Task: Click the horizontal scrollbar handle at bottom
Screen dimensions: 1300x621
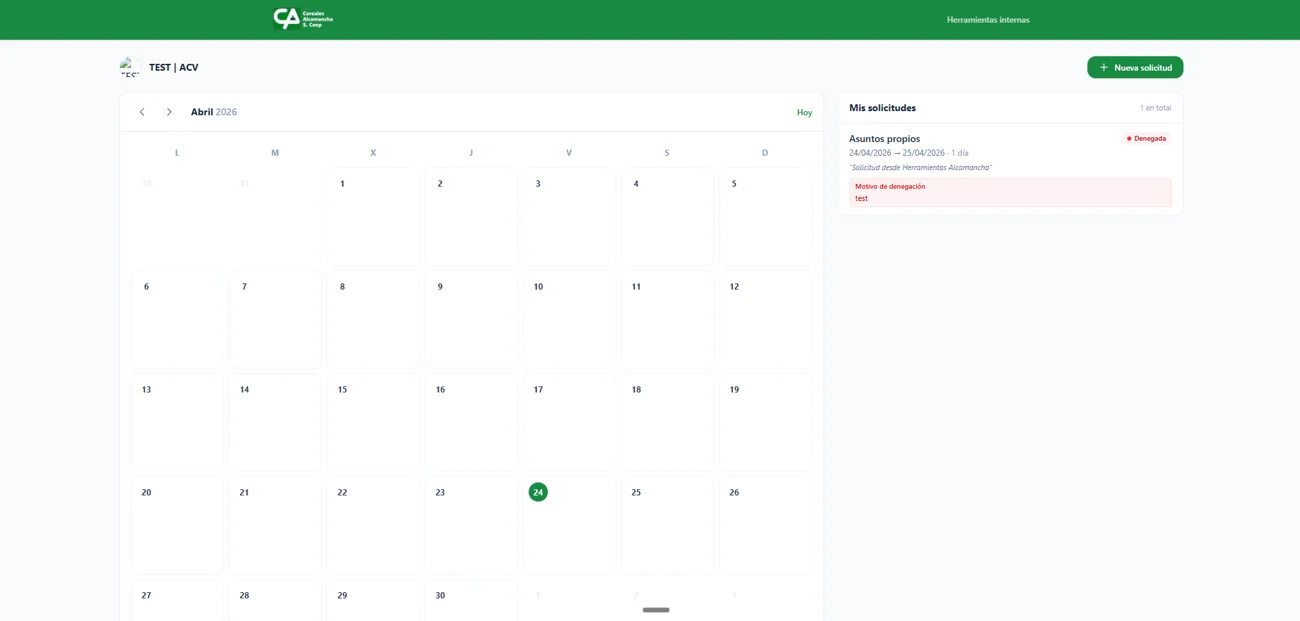Action: pos(656,610)
